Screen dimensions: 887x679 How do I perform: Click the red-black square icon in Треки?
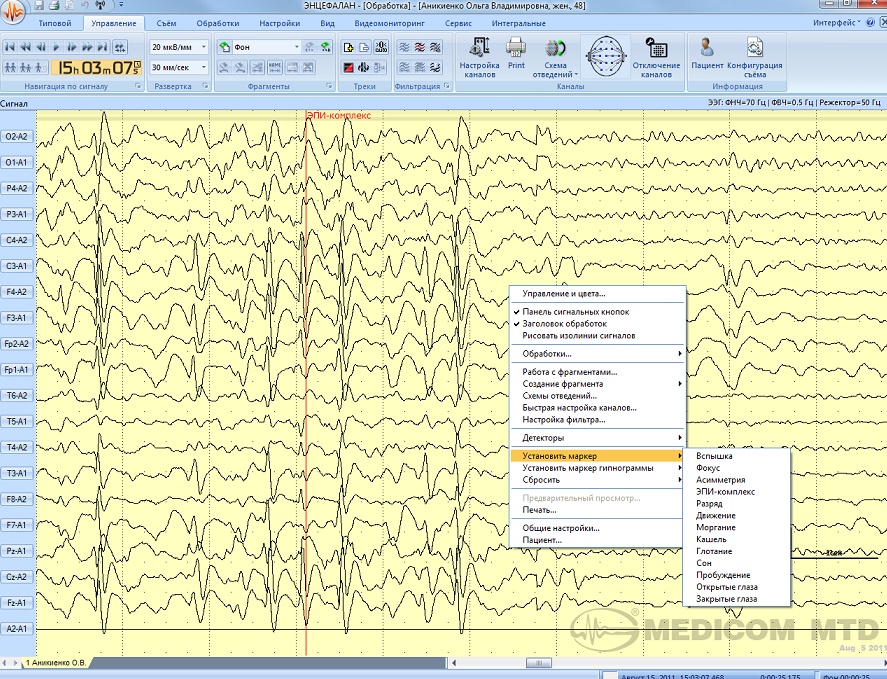pyautogui.click(x=348, y=68)
